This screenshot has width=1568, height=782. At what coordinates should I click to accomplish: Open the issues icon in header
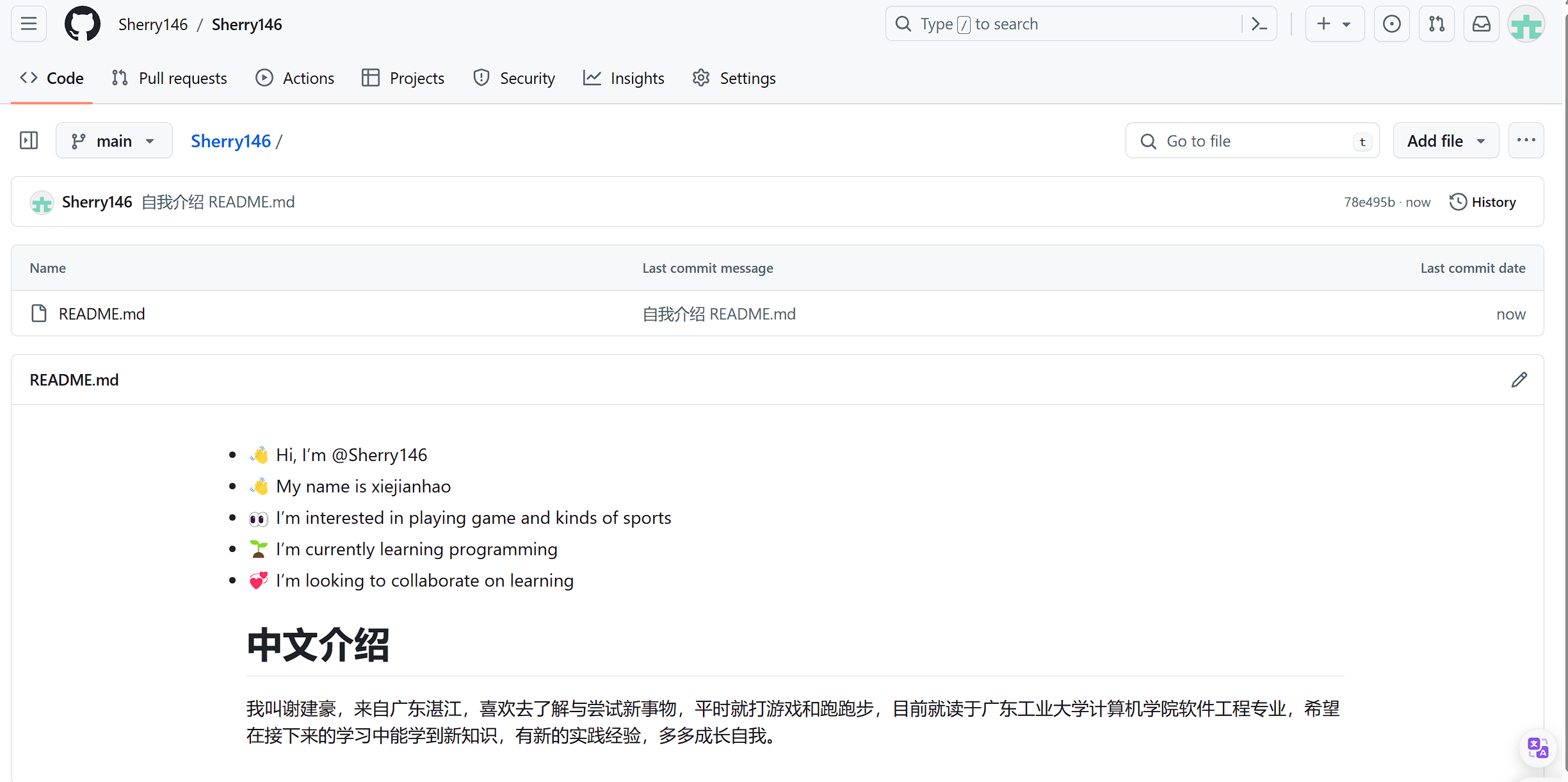pos(1391,24)
